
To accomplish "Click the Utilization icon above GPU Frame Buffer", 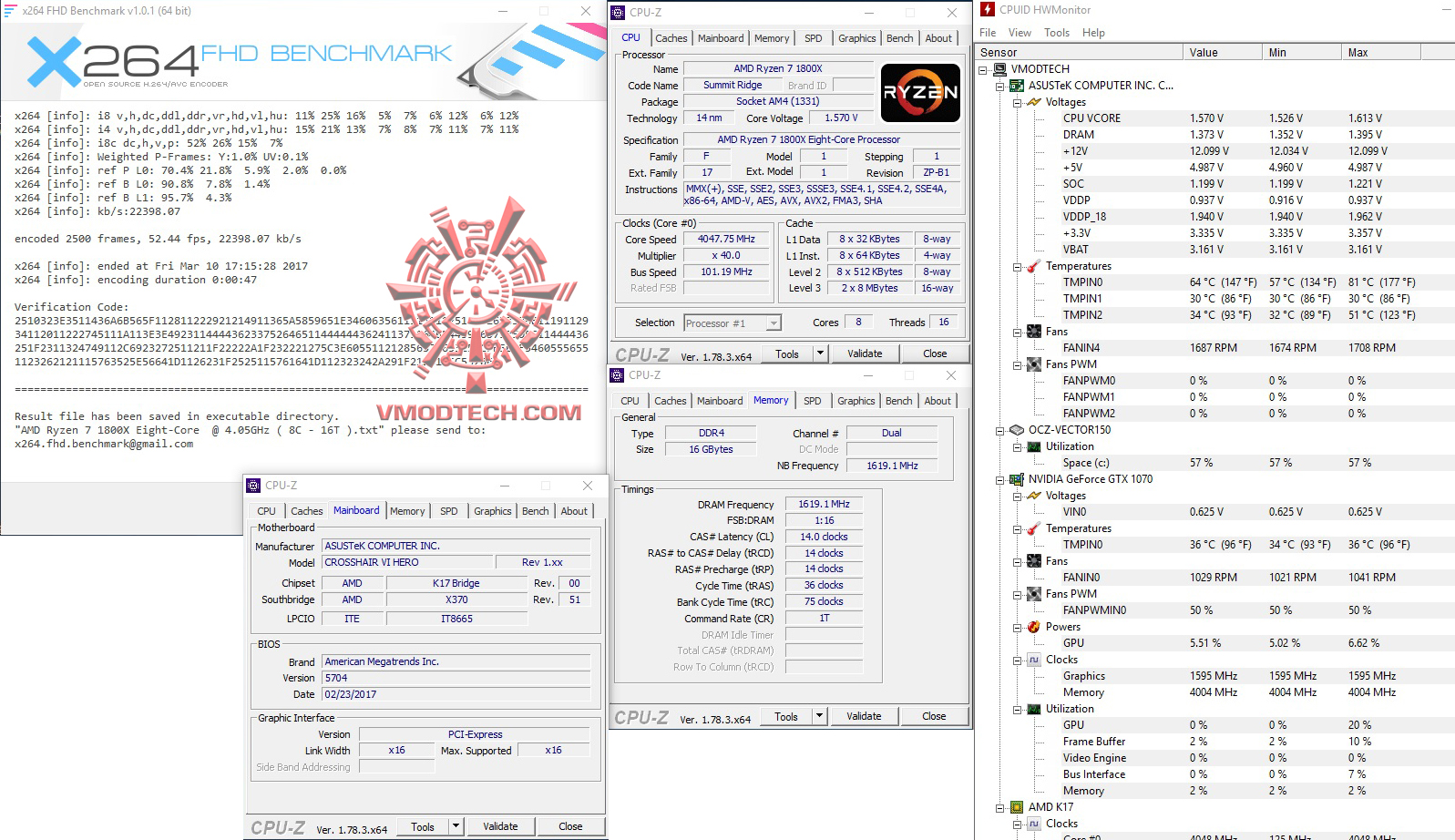I will click(x=1034, y=709).
